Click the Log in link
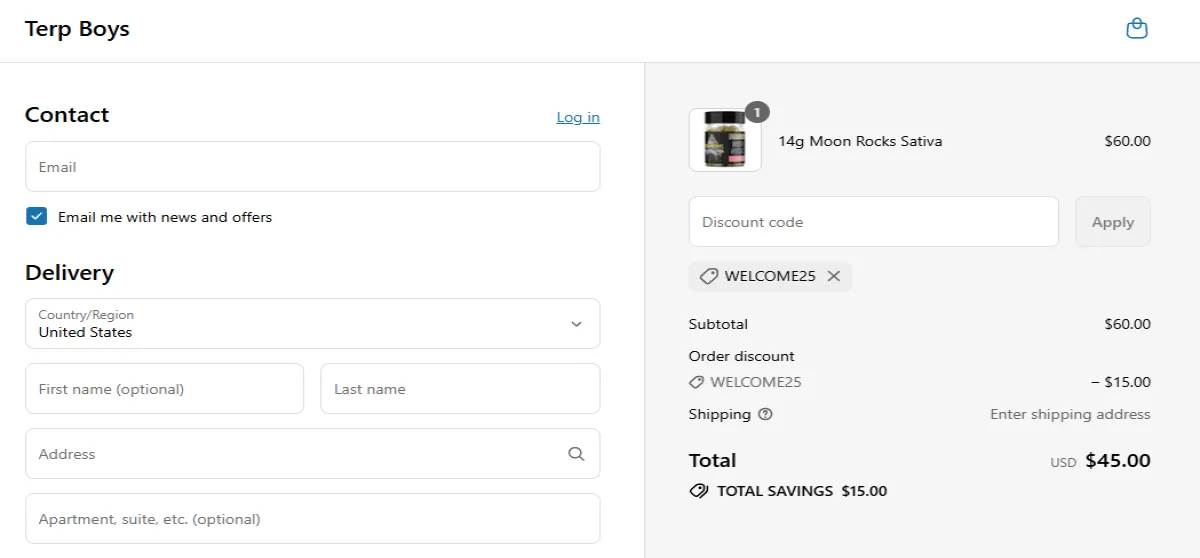This screenshot has width=1200, height=558. pyautogui.click(x=578, y=117)
